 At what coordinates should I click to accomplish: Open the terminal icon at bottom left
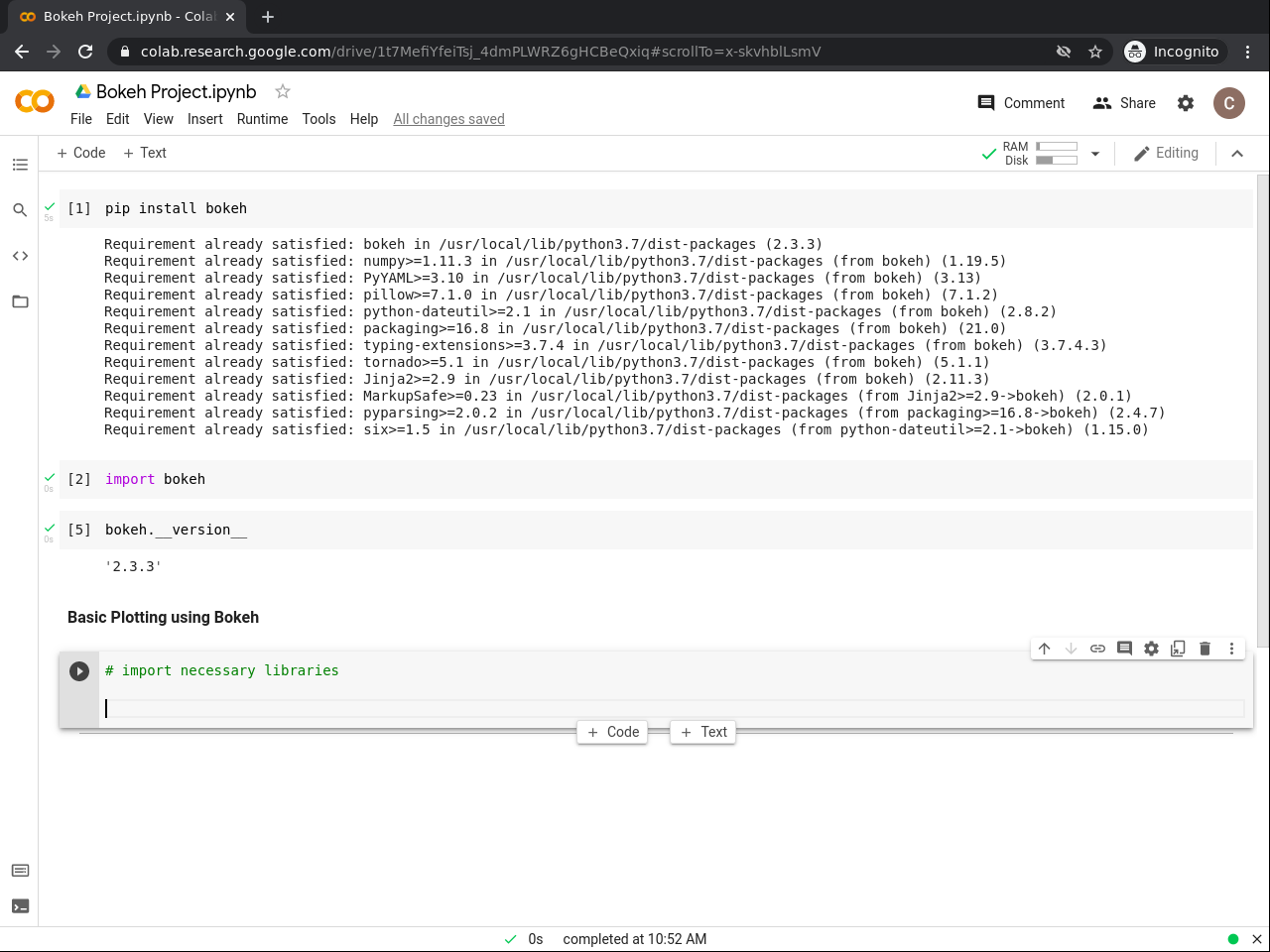tap(20, 906)
